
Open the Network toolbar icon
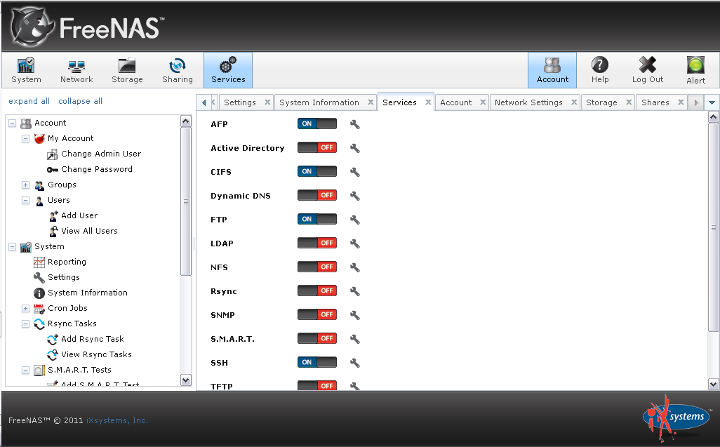pos(76,70)
